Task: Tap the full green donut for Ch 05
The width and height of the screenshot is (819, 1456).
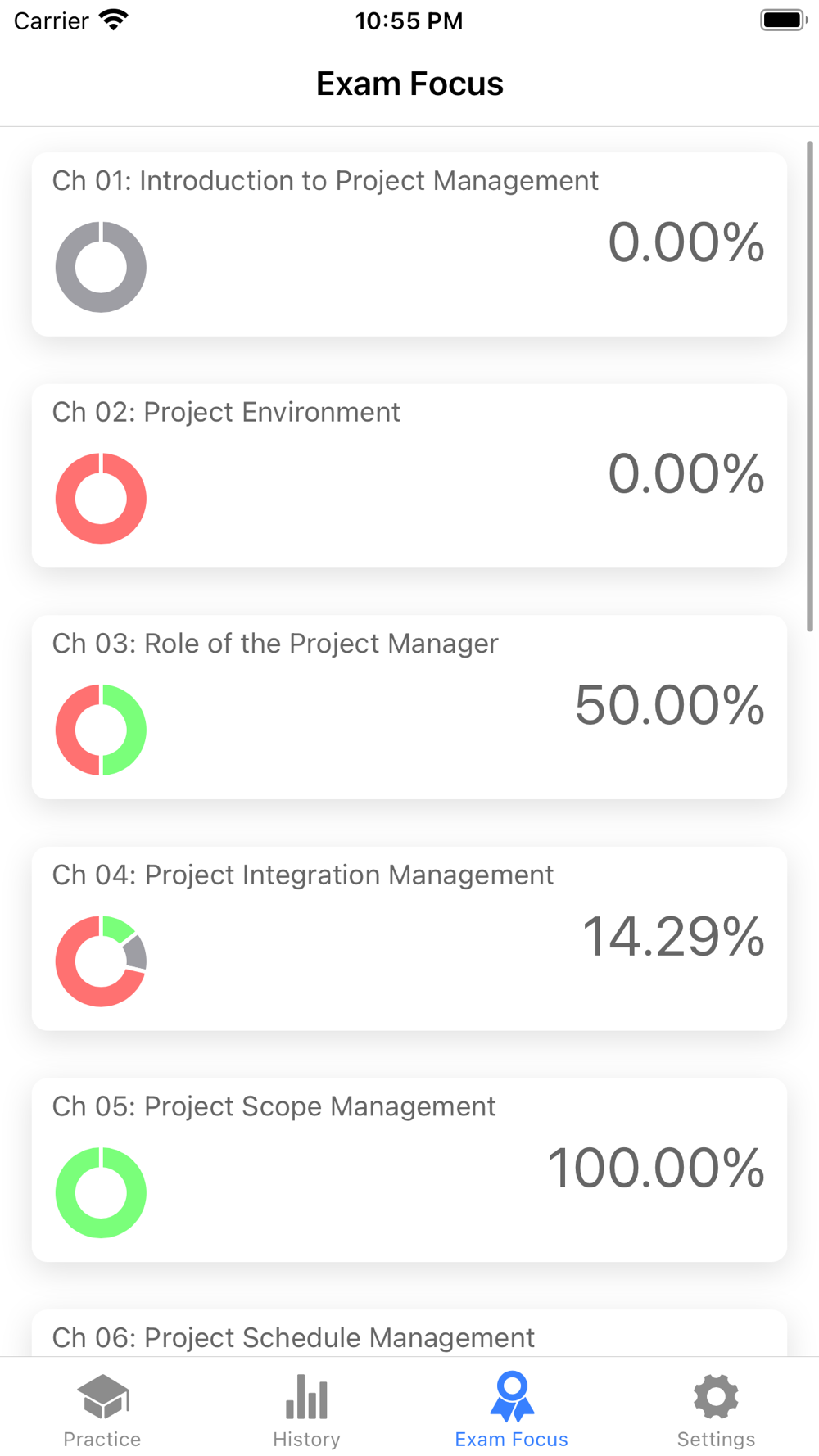Action: click(x=101, y=1192)
